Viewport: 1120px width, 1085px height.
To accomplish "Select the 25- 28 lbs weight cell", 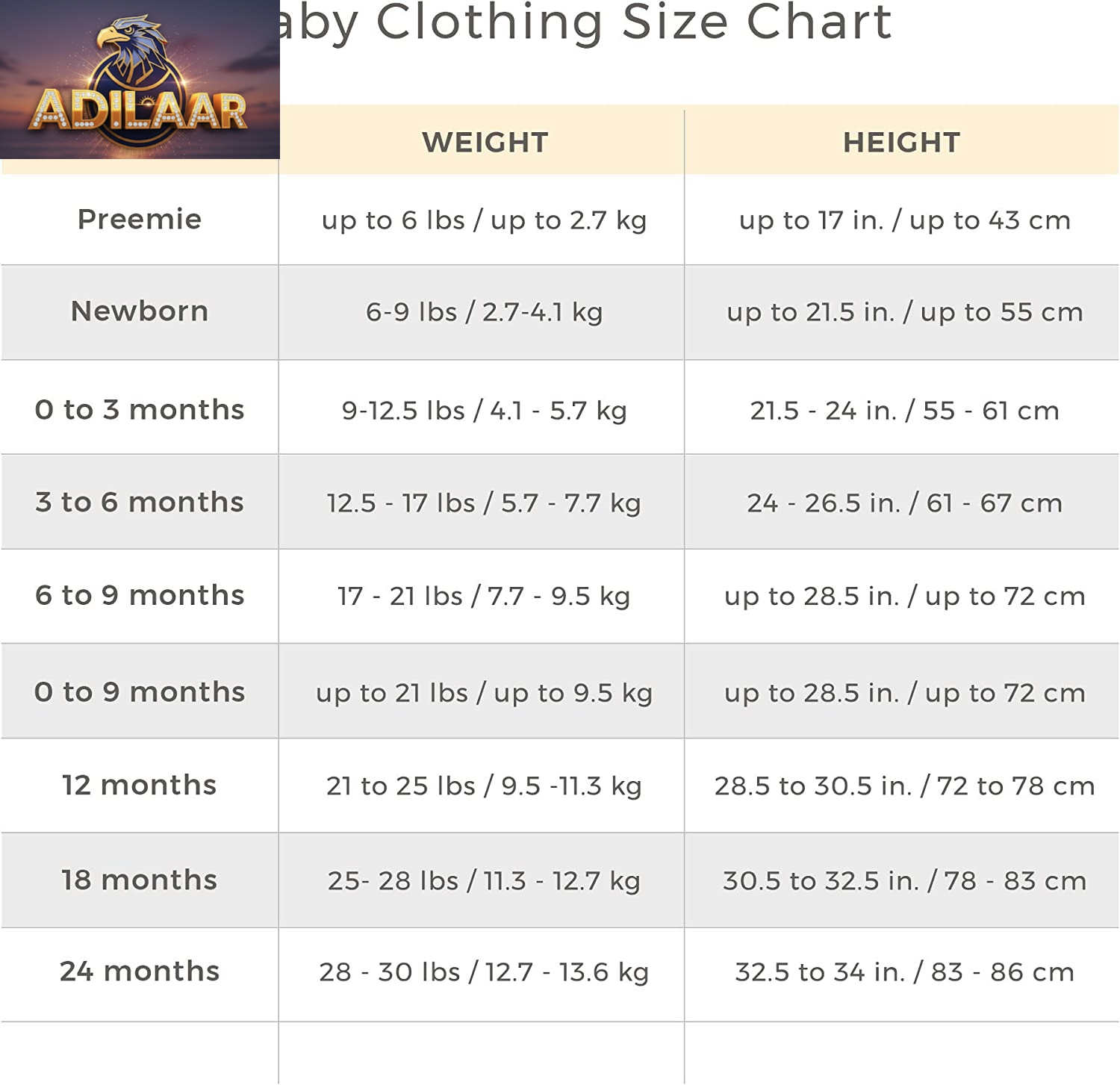I will pyautogui.click(x=484, y=881).
